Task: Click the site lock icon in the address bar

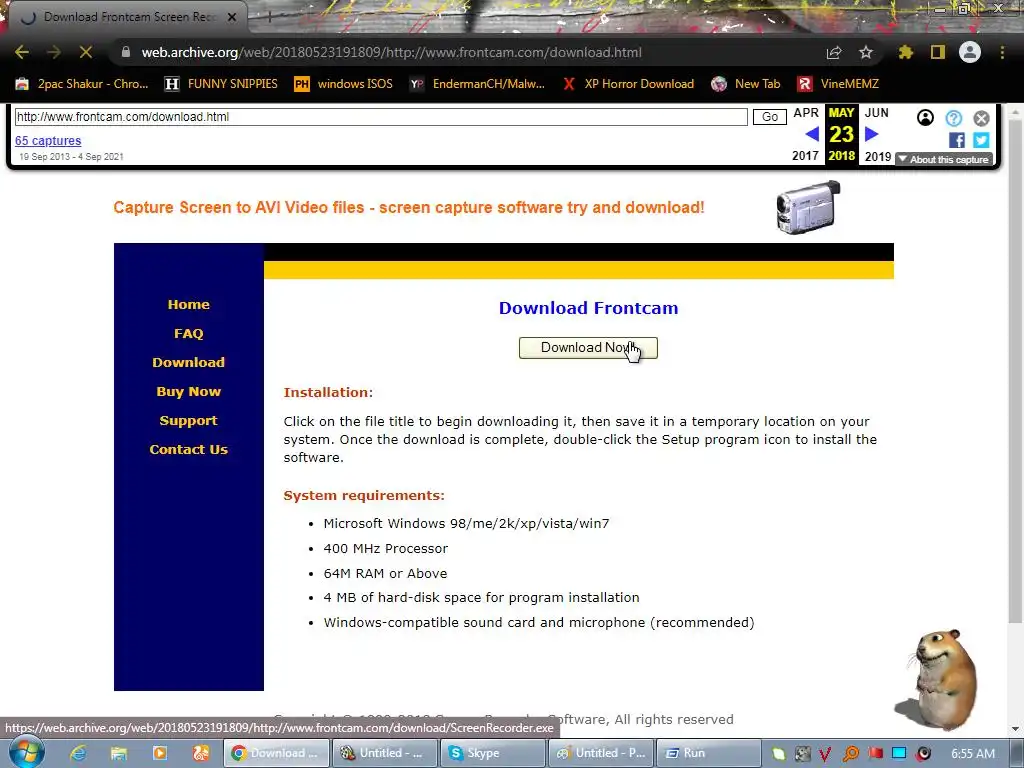Action: click(126, 52)
